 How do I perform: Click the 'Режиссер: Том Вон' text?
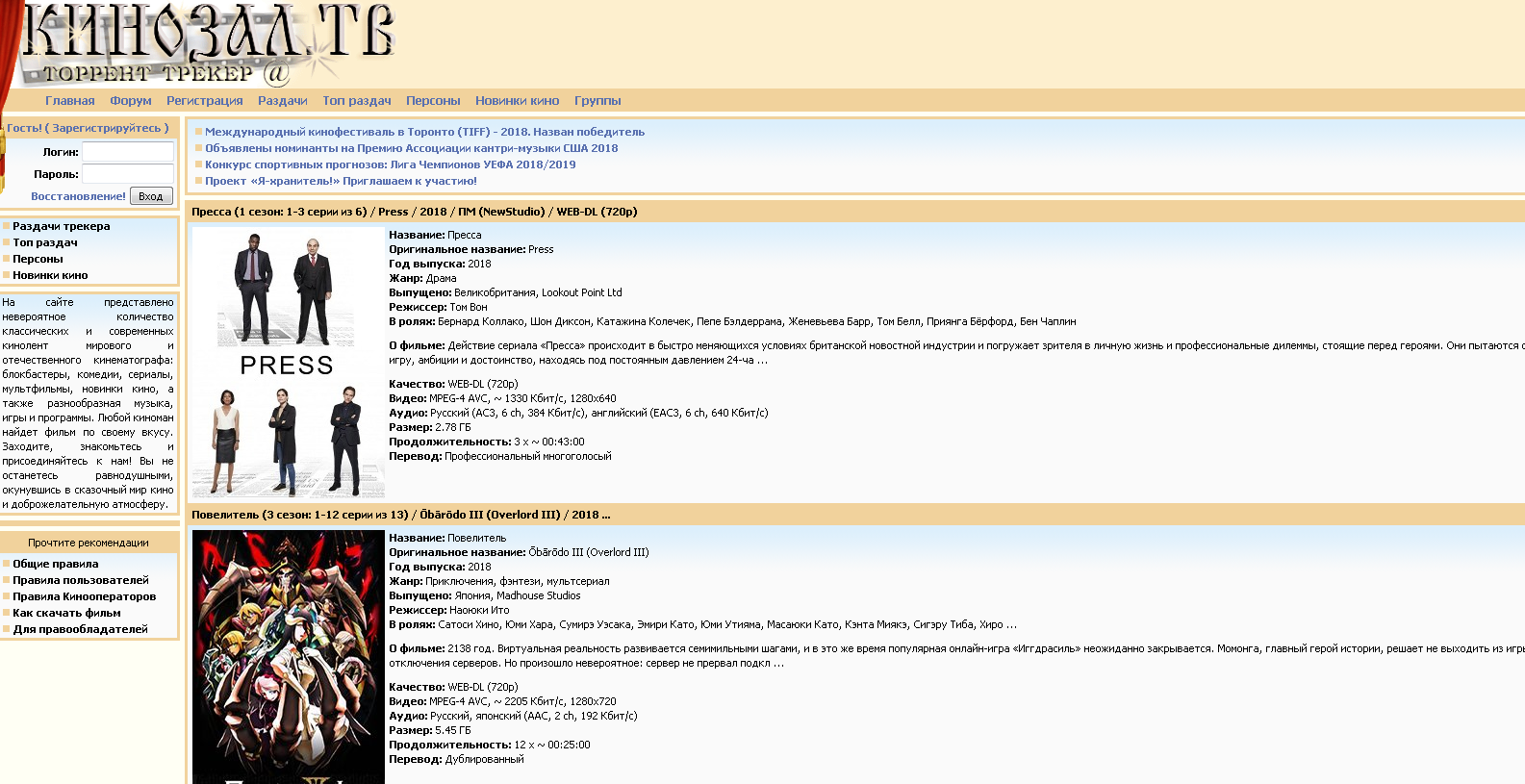coord(438,307)
